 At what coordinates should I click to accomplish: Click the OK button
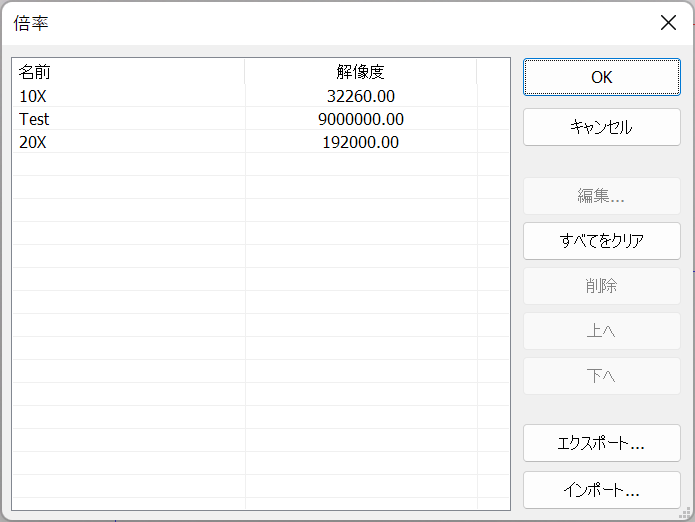(x=601, y=77)
